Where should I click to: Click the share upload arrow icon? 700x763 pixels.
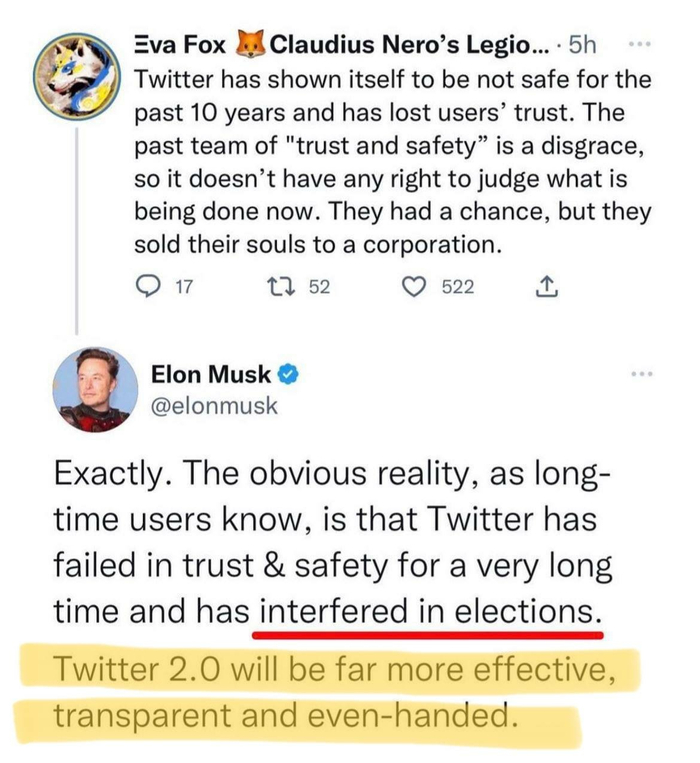pyautogui.click(x=546, y=289)
